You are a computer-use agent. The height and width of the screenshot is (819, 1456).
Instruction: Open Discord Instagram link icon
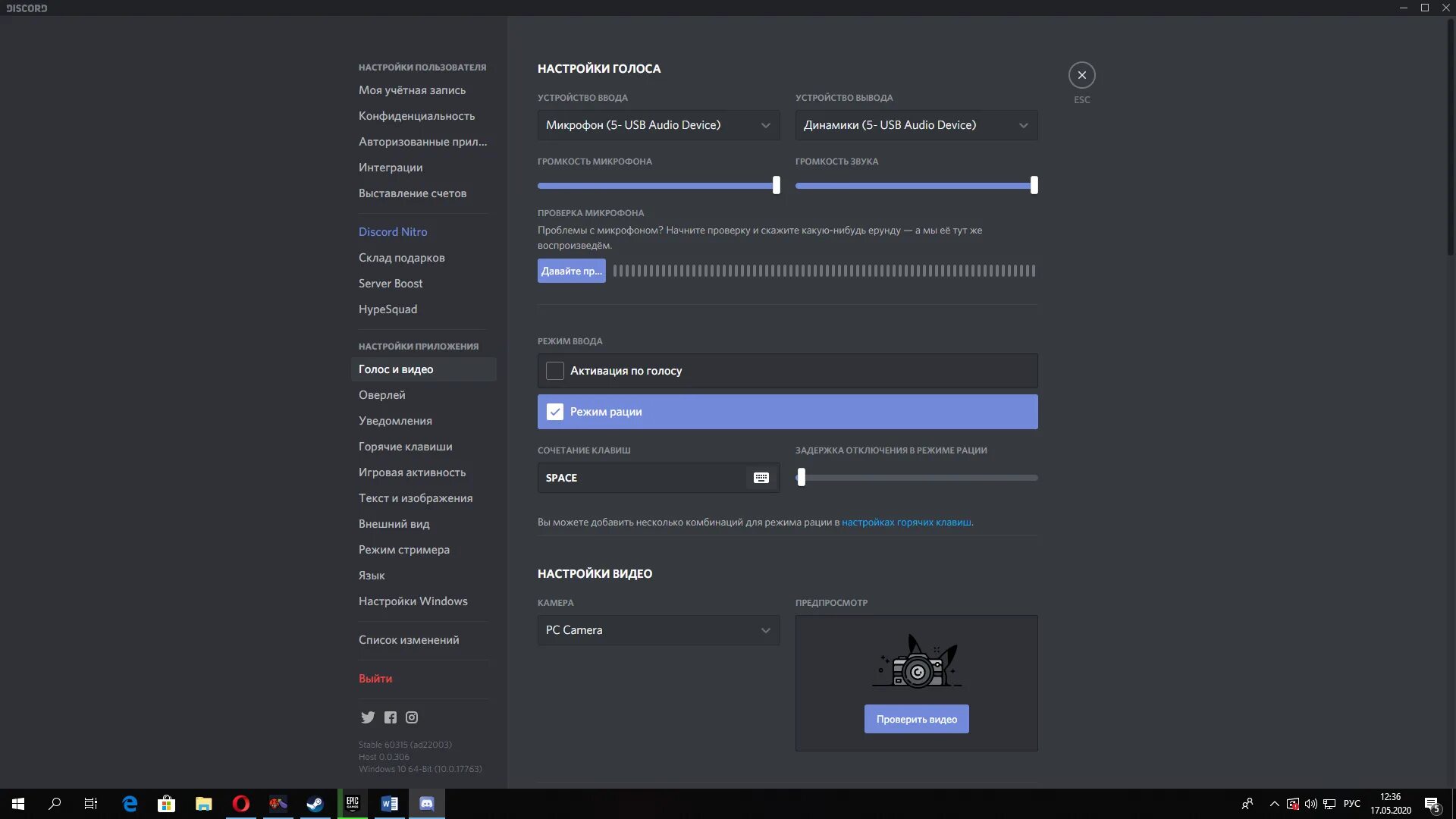click(412, 717)
